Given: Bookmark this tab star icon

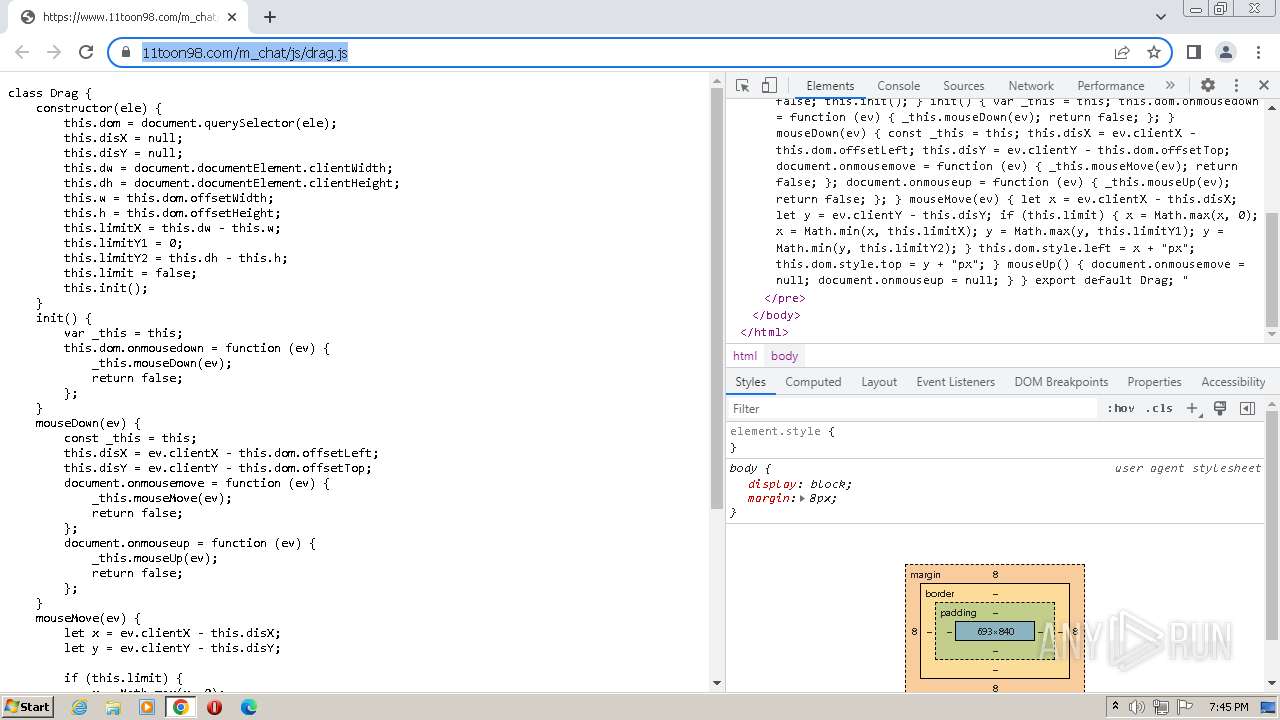Looking at the screenshot, I should (x=1154, y=52).
